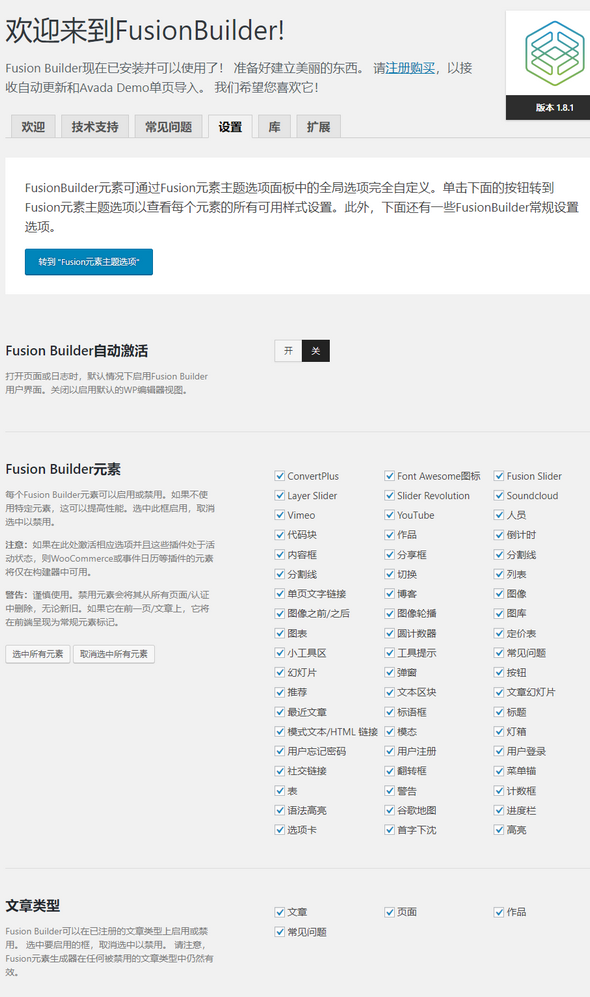
Task: Uncheck the ConvertPlus element
Action: (280, 476)
